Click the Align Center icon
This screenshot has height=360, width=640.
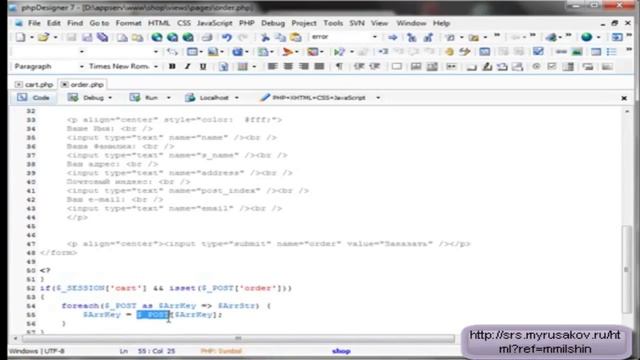[288, 67]
